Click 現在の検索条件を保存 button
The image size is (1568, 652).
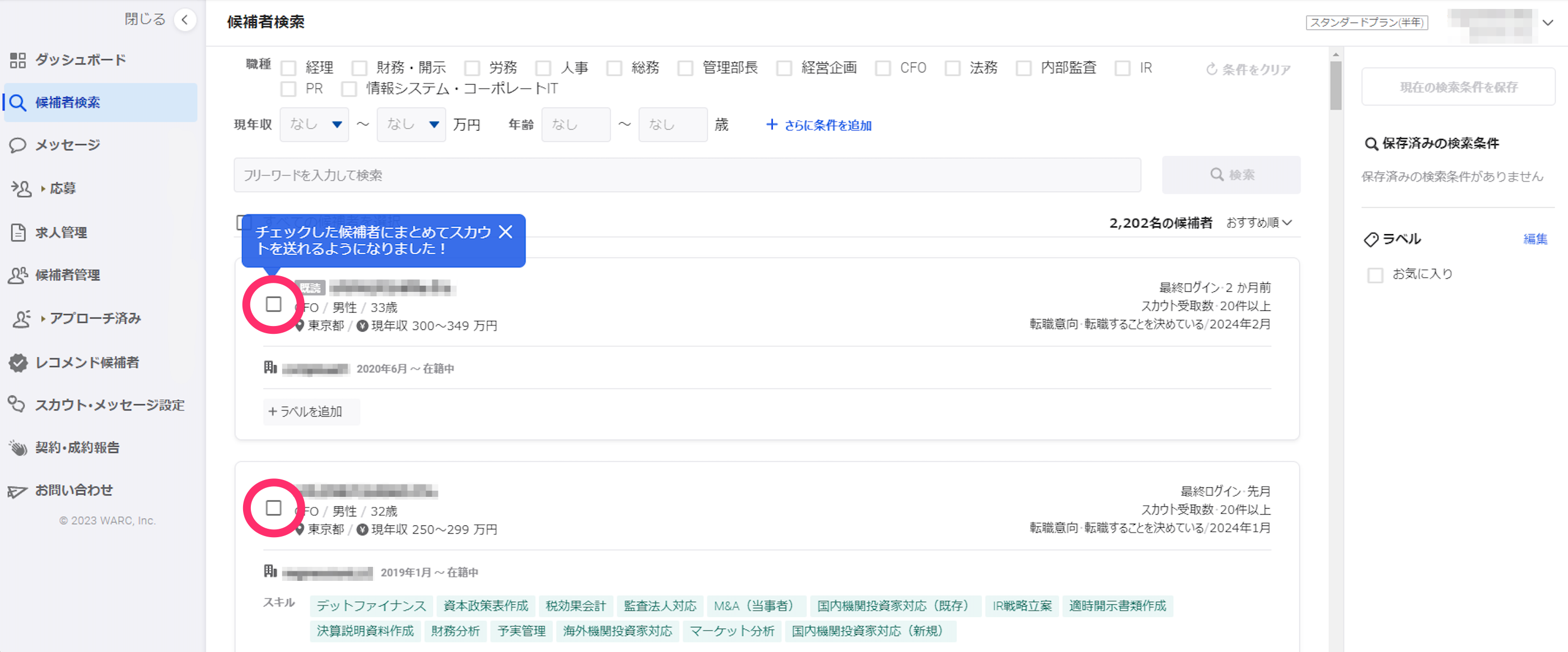tap(1458, 87)
